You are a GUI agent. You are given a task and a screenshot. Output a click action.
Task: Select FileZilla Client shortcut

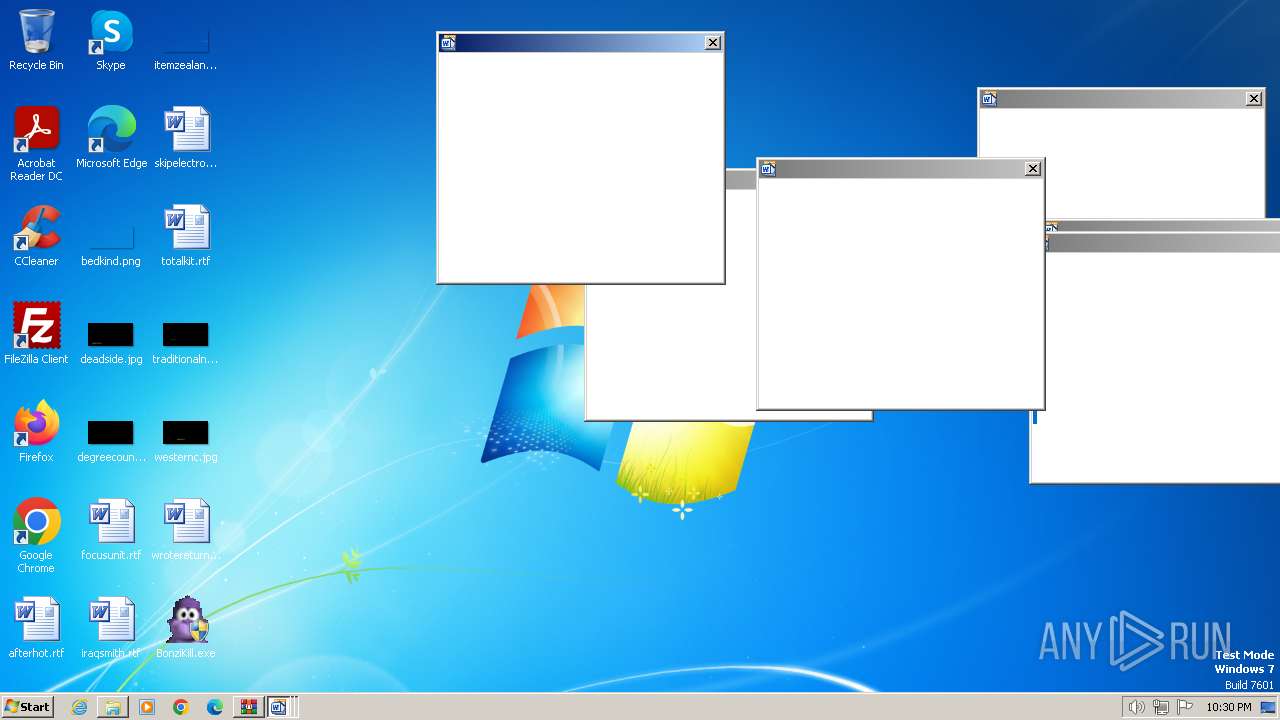click(x=36, y=334)
